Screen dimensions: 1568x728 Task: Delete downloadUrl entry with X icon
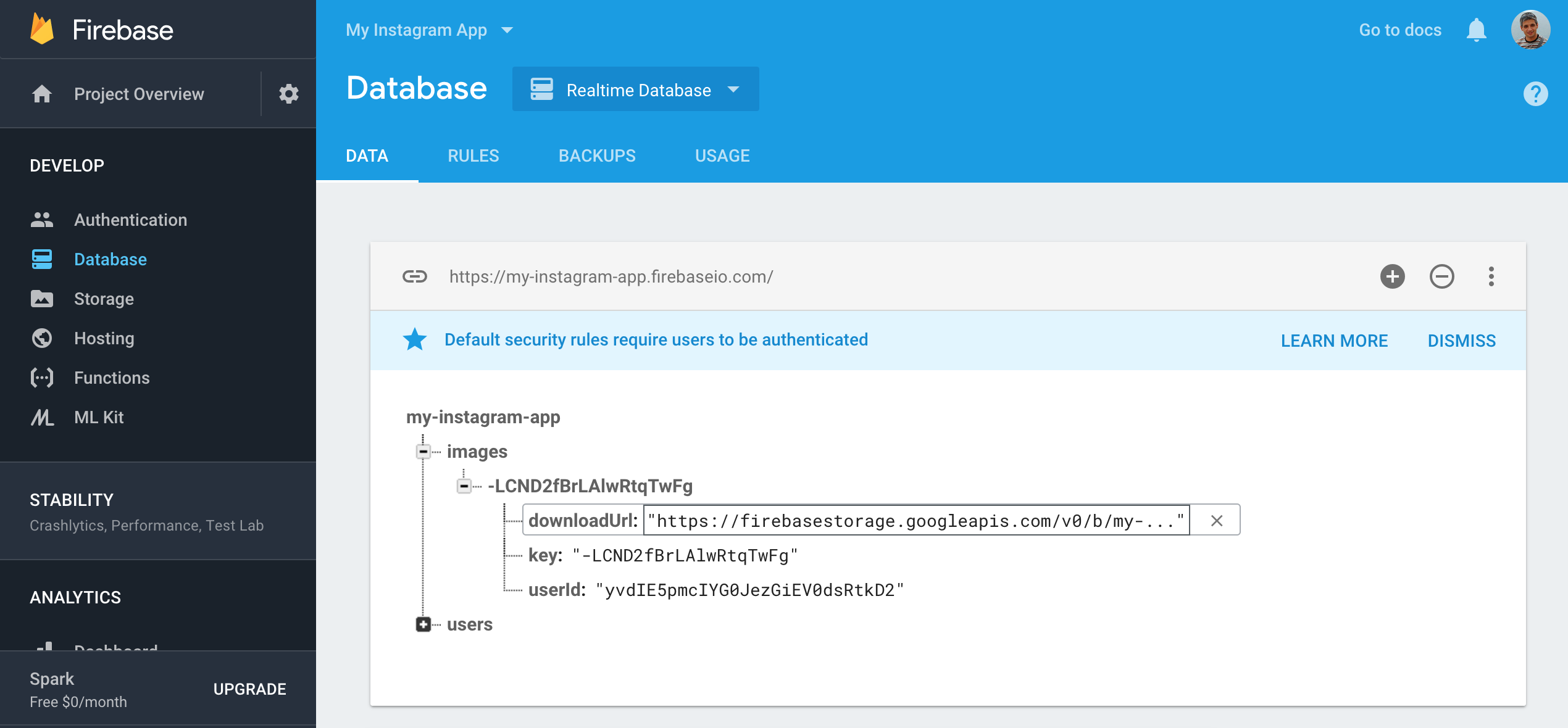click(x=1216, y=521)
